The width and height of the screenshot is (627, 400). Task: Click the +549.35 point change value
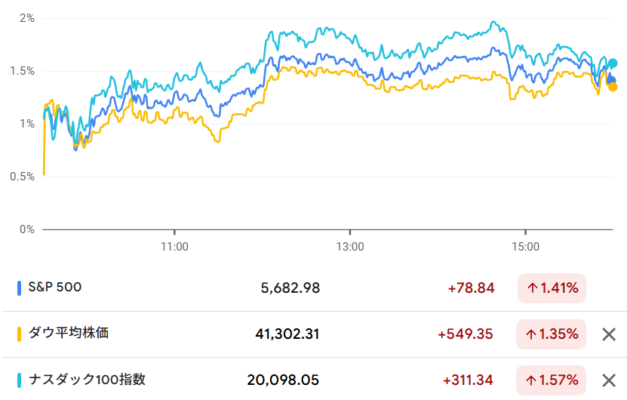coord(465,334)
